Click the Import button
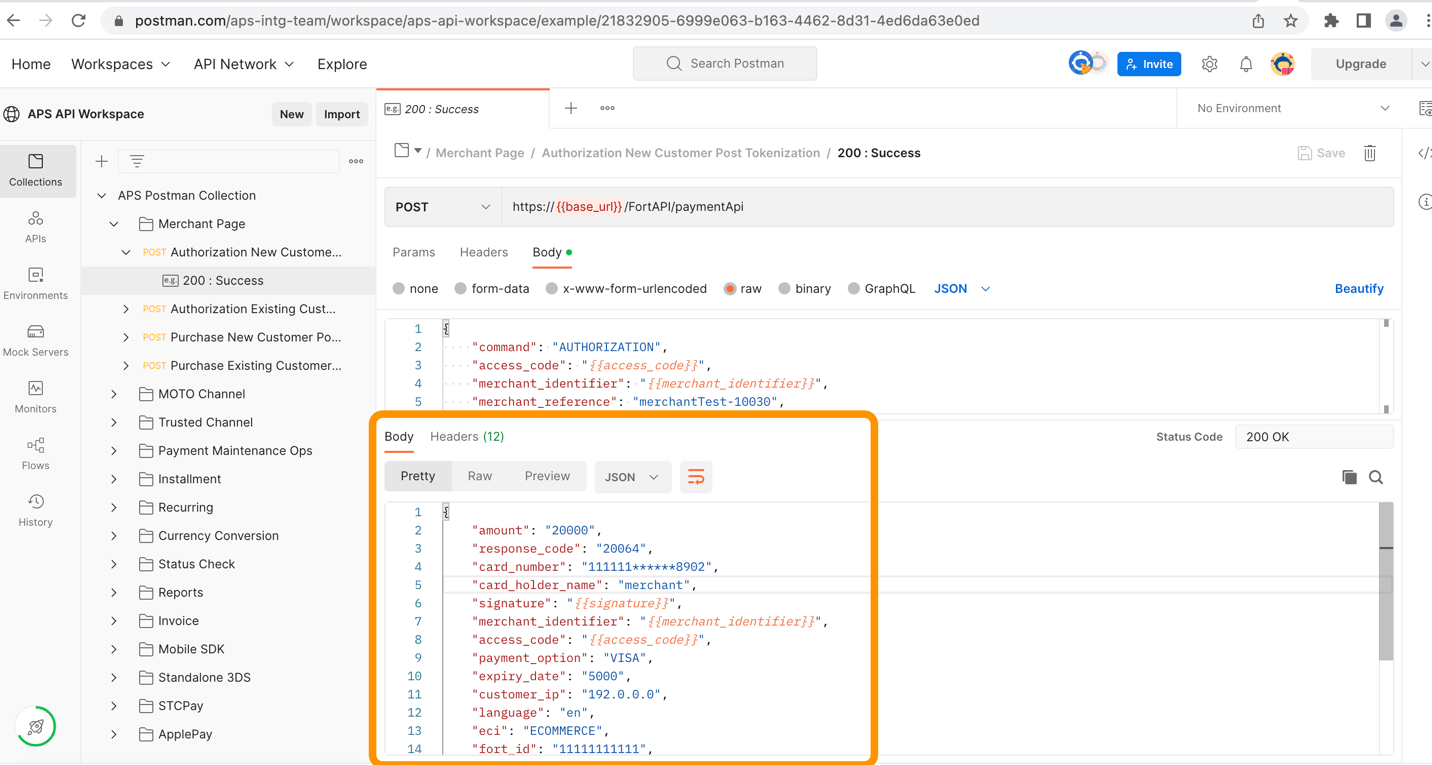The height and width of the screenshot is (765, 1432). [341, 114]
